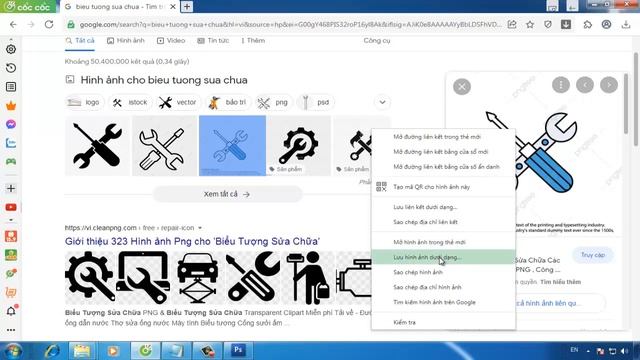
Task: Open the shield protection icon in toolbar
Action: pyautogui.click(x=548, y=24)
